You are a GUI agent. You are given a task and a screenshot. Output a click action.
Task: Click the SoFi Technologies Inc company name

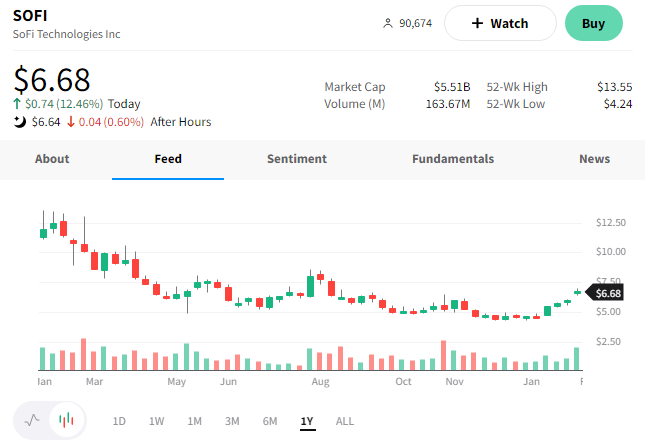pyautogui.click(x=67, y=34)
